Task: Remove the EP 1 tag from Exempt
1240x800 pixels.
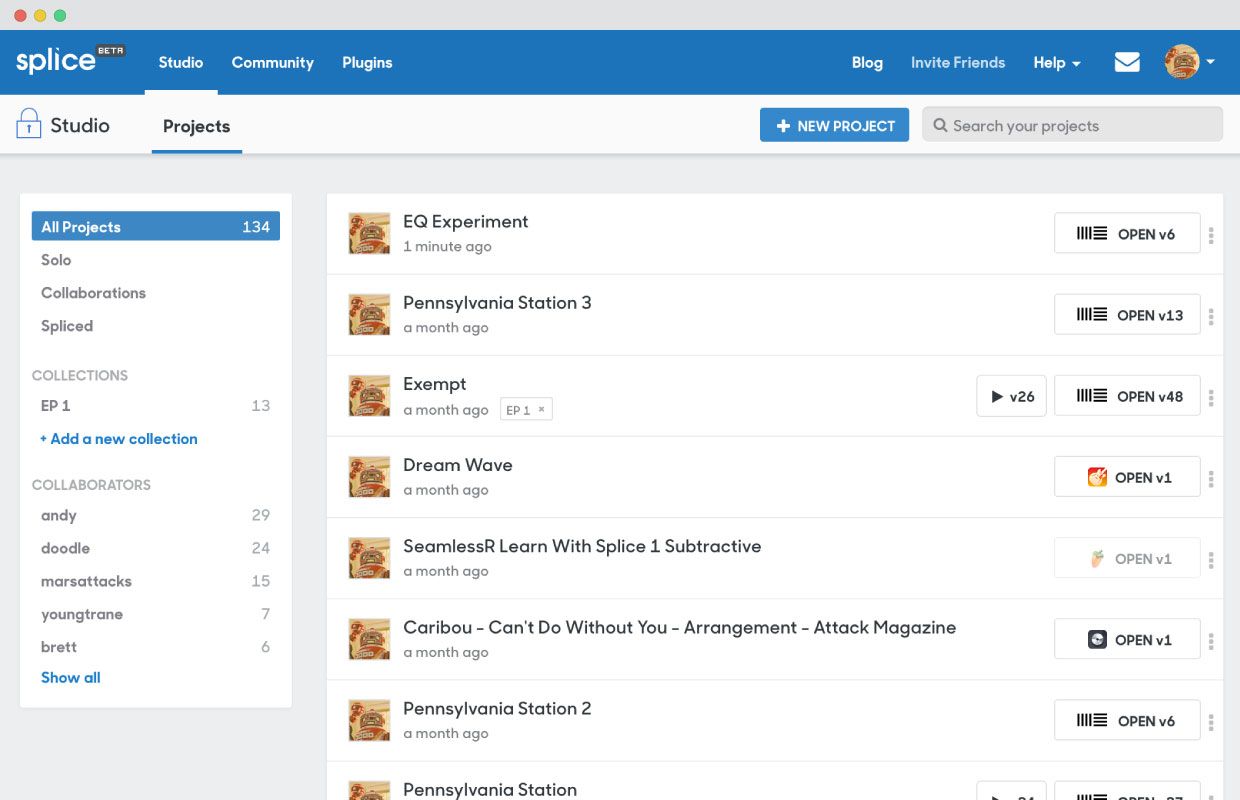Action: pyautogui.click(x=540, y=408)
